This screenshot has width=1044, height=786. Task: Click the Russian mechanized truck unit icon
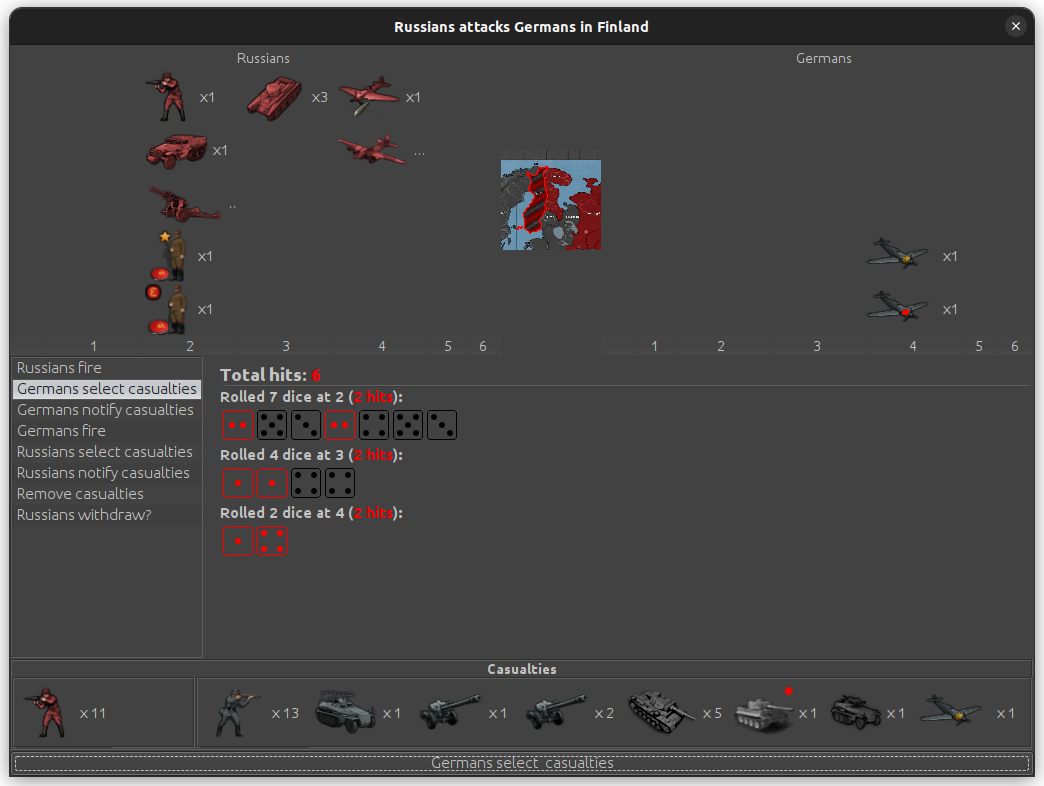click(x=176, y=151)
